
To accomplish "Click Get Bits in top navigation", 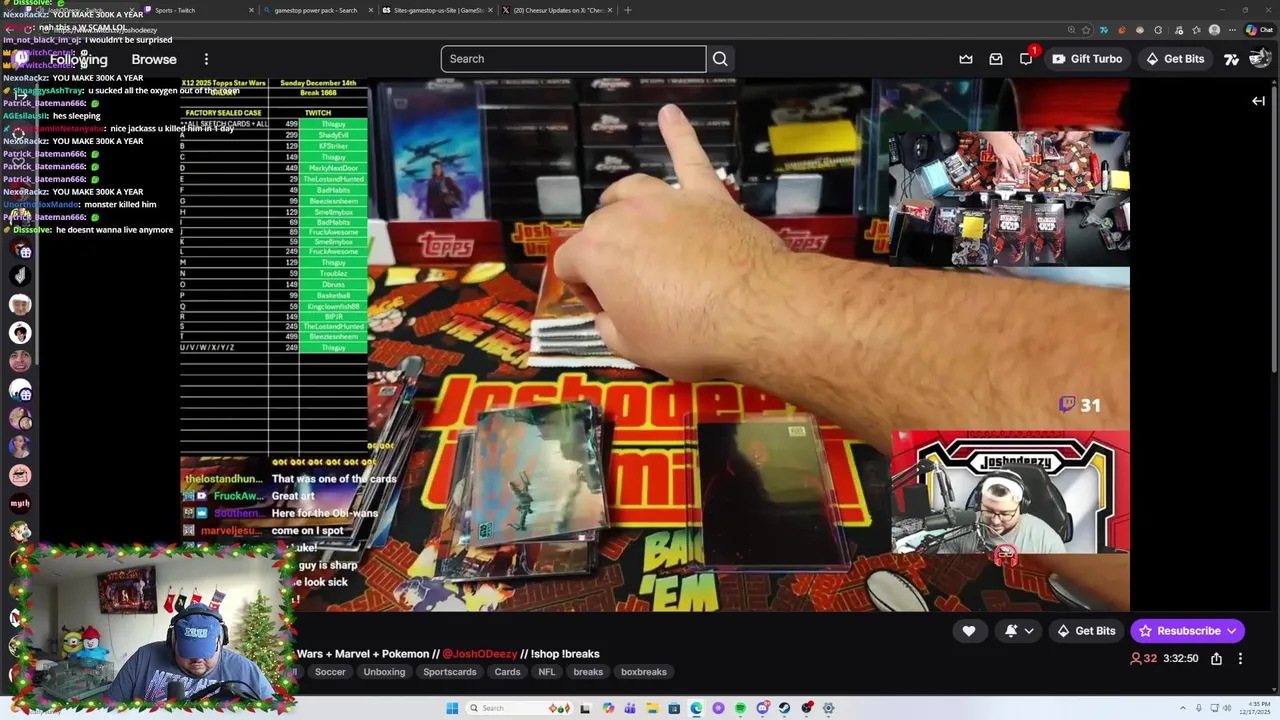I will (x=1175, y=59).
